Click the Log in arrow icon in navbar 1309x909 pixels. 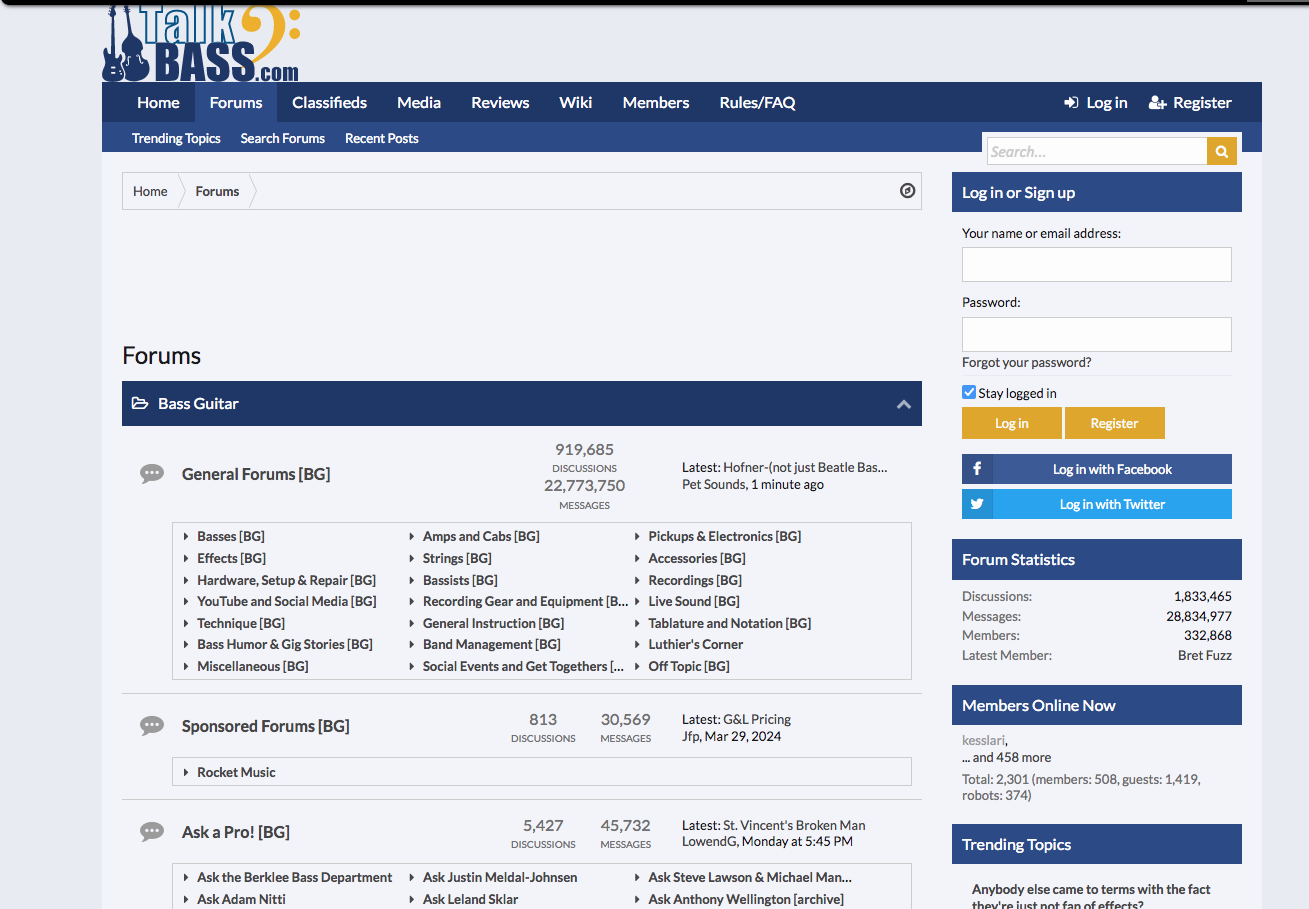click(1071, 103)
